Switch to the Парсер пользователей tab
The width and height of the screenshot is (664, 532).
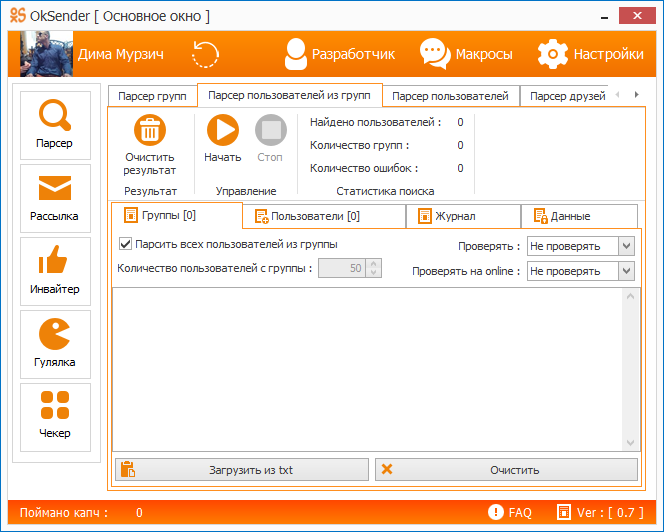click(x=450, y=96)
